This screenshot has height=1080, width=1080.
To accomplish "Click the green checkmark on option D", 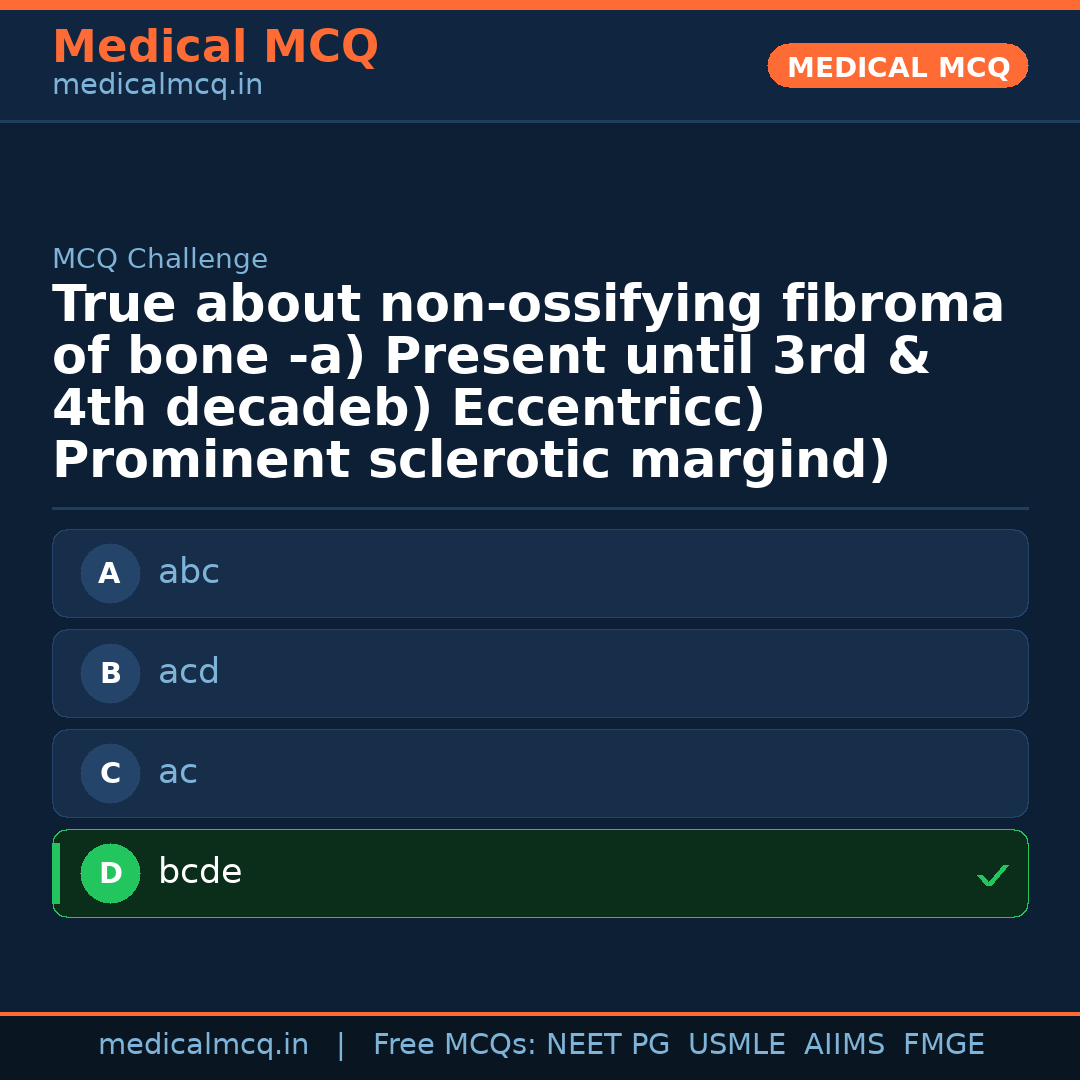I will pyautogui.click(x=992, y=876).
